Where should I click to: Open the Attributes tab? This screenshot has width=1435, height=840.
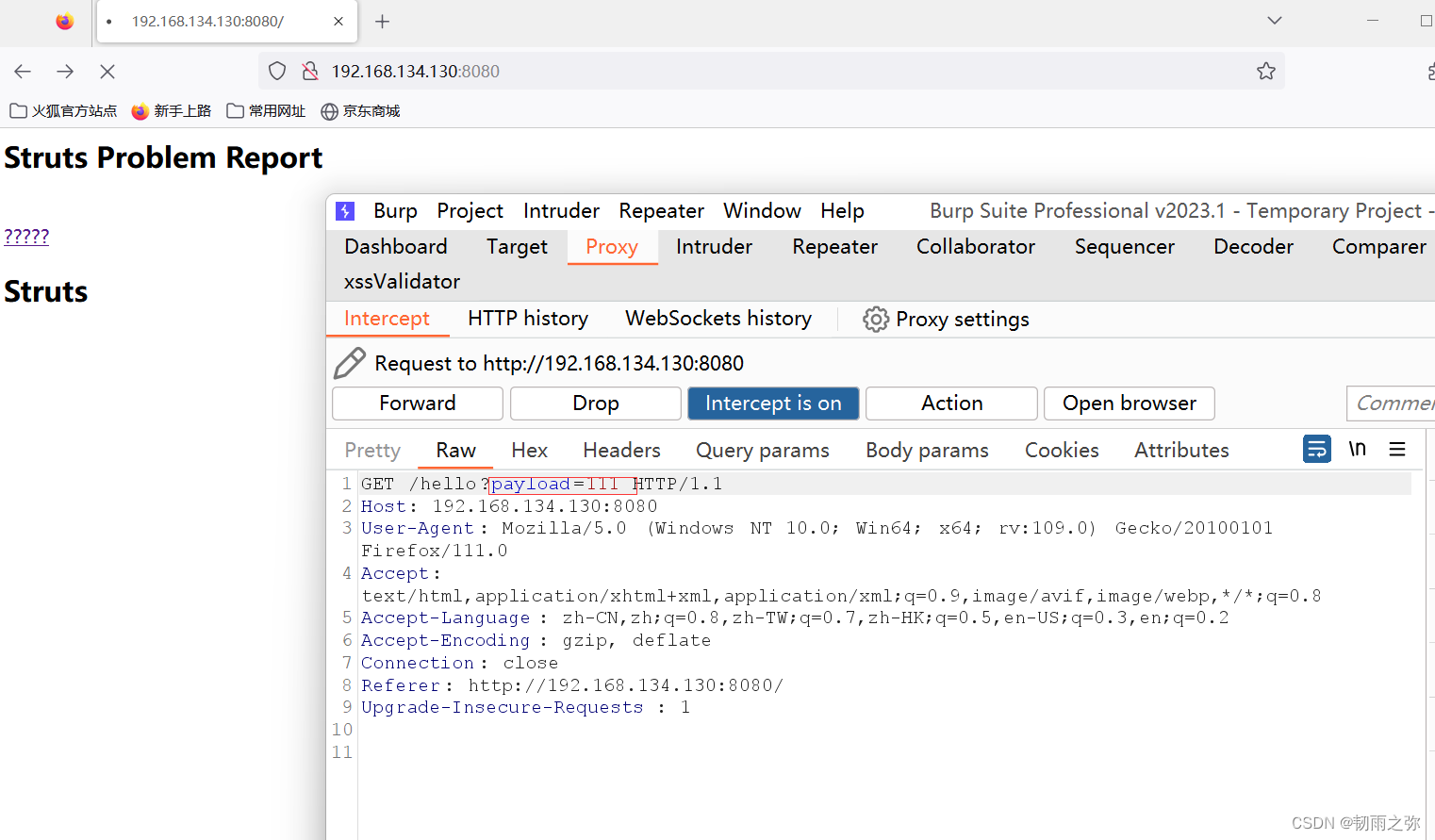coord(1181,451)
